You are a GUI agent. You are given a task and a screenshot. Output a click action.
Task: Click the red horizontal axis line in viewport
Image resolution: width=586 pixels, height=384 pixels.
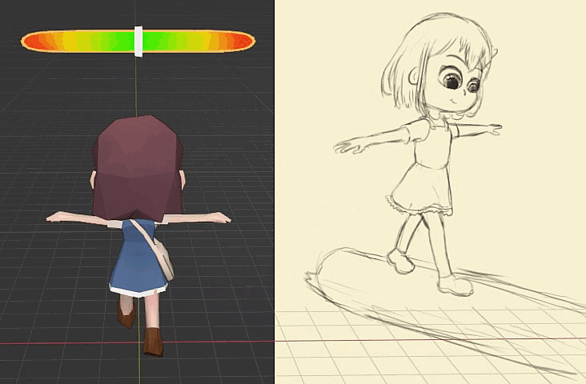pyautogui.click(x=293, y=341)
